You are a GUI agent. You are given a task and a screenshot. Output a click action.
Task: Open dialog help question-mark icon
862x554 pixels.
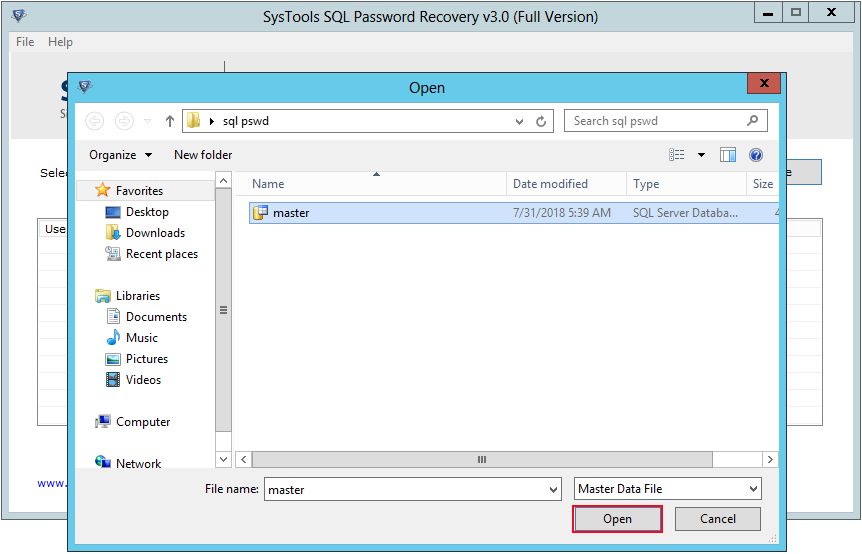756,155
